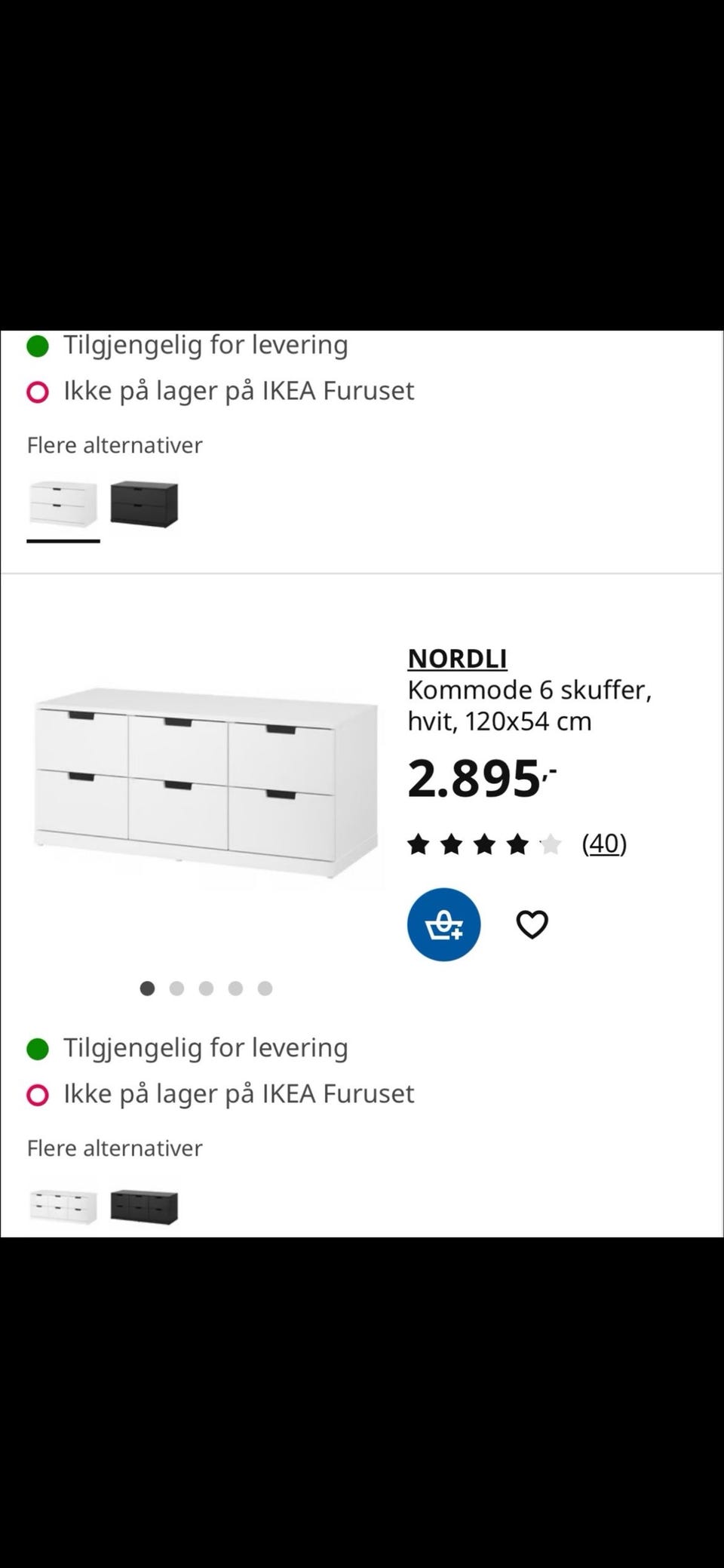Select white variant of 6-drawer dresser
The width and height of the screenshot is (724, 1568).
click(x=63, y=1206)
